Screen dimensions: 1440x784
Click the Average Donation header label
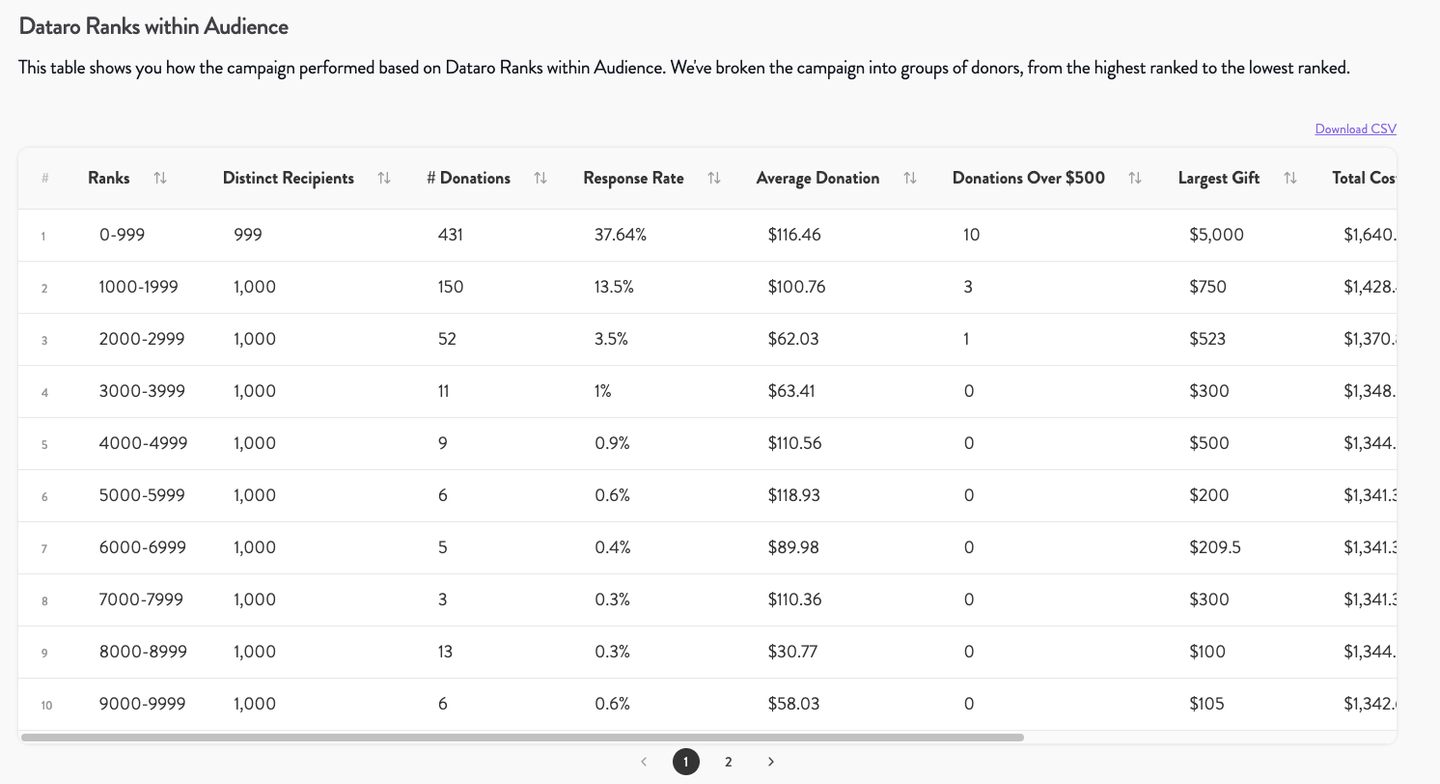pyautogui.click(x=818, y=178)
